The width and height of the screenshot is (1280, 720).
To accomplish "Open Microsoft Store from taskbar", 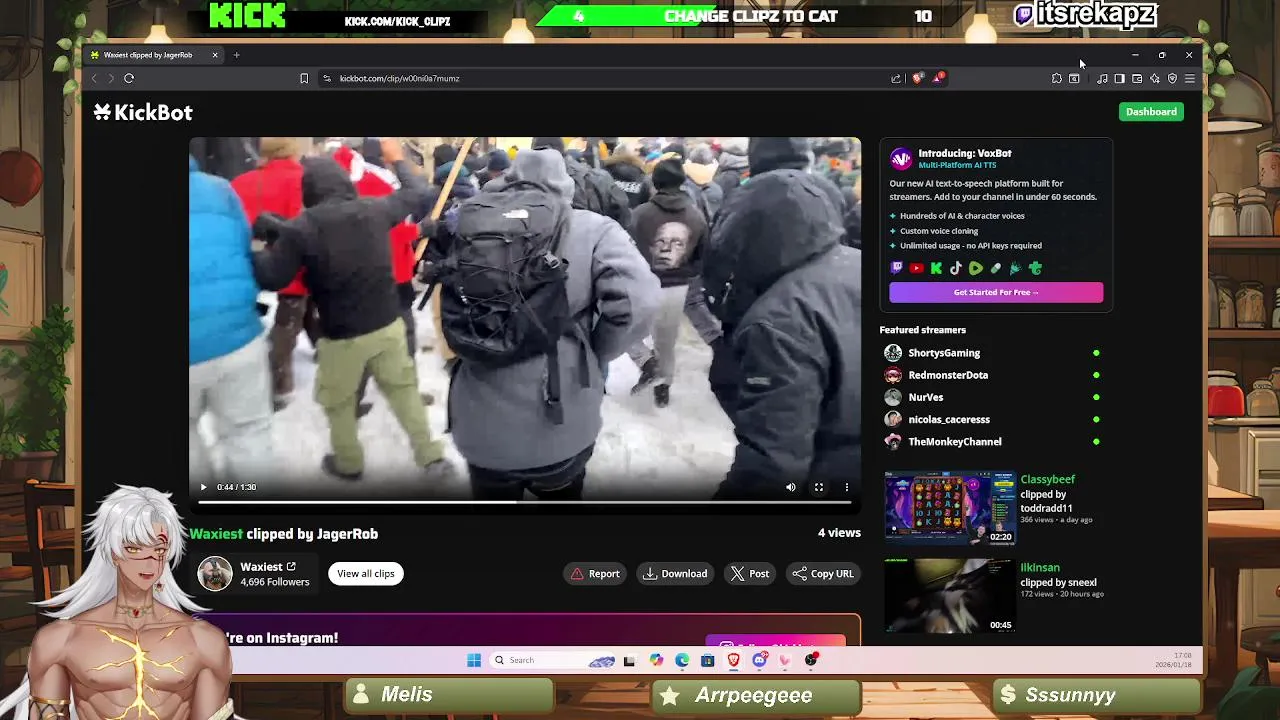I will (x=708, y=660).
